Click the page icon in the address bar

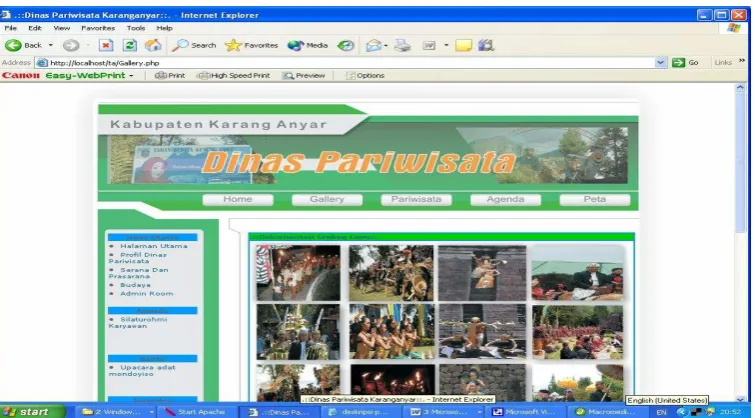(x=42, y=63)
